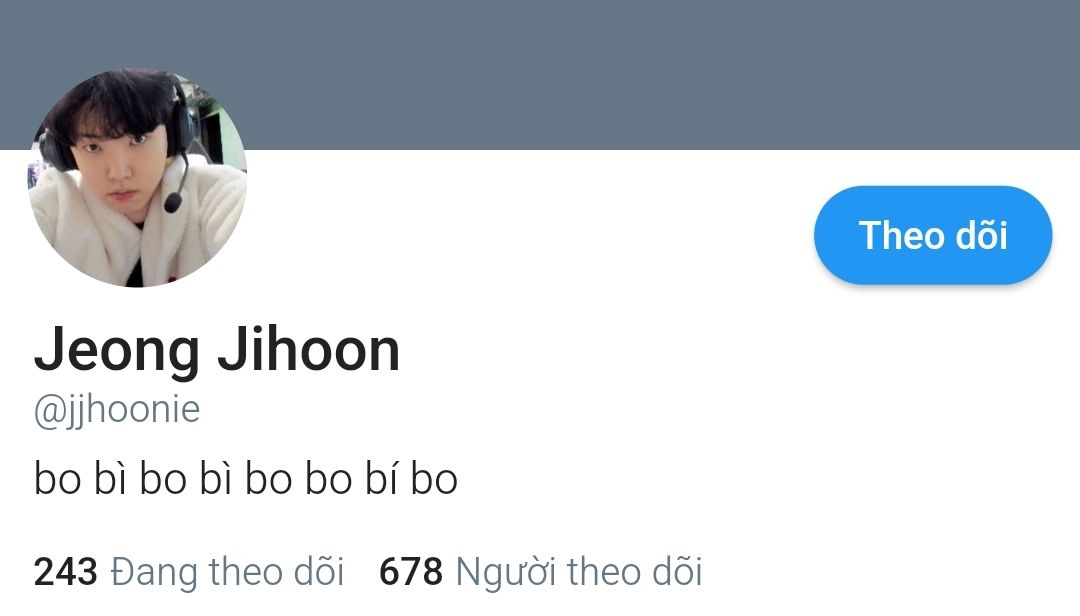Click the @jjhoonie handle
1080x616 pixels.
coord(116,411)
